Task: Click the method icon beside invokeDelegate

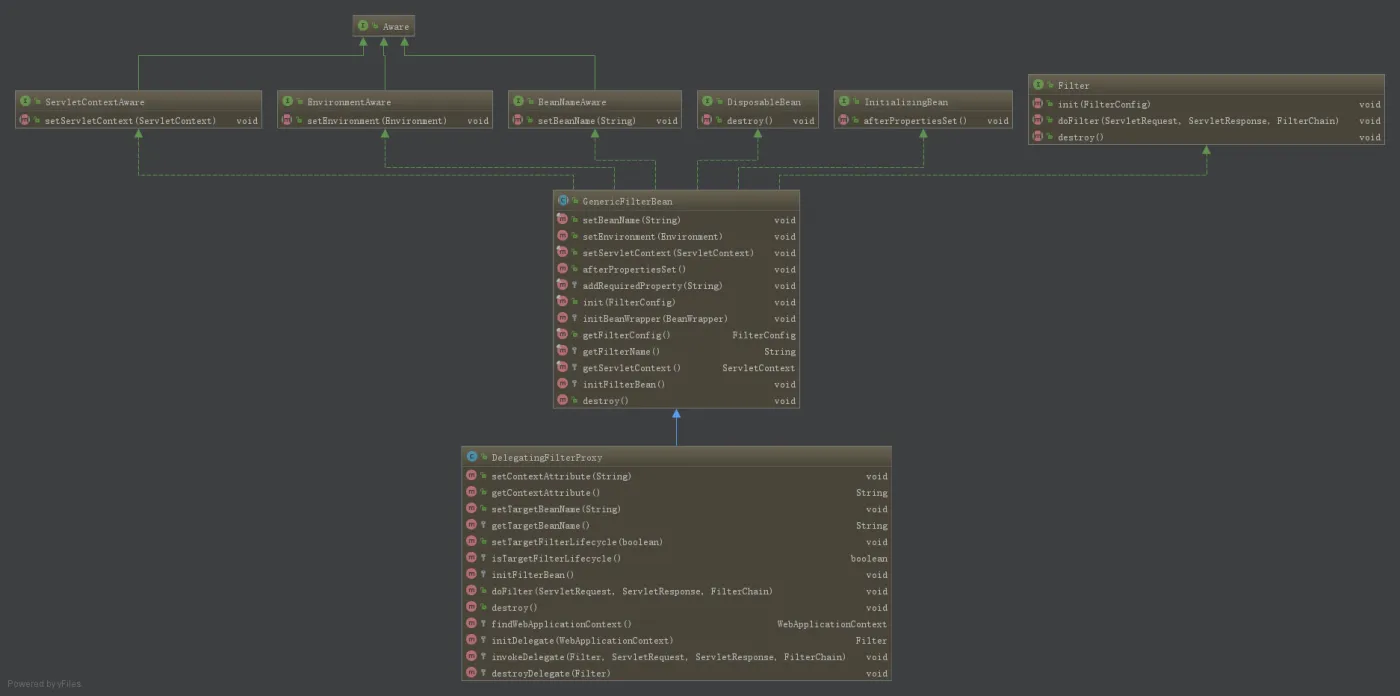Action: coord(471,657)
